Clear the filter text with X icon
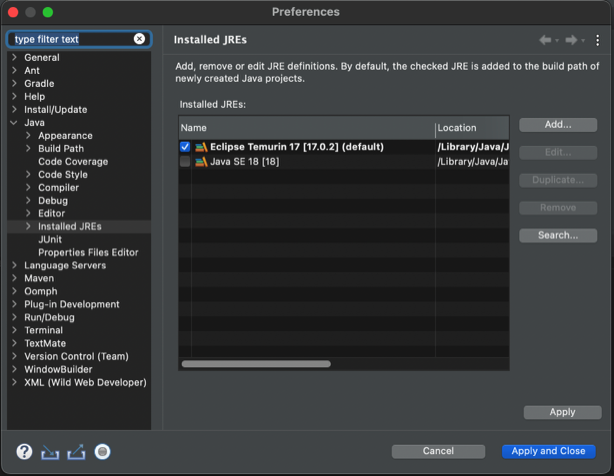614x476 pixels. tap(139, 39)
